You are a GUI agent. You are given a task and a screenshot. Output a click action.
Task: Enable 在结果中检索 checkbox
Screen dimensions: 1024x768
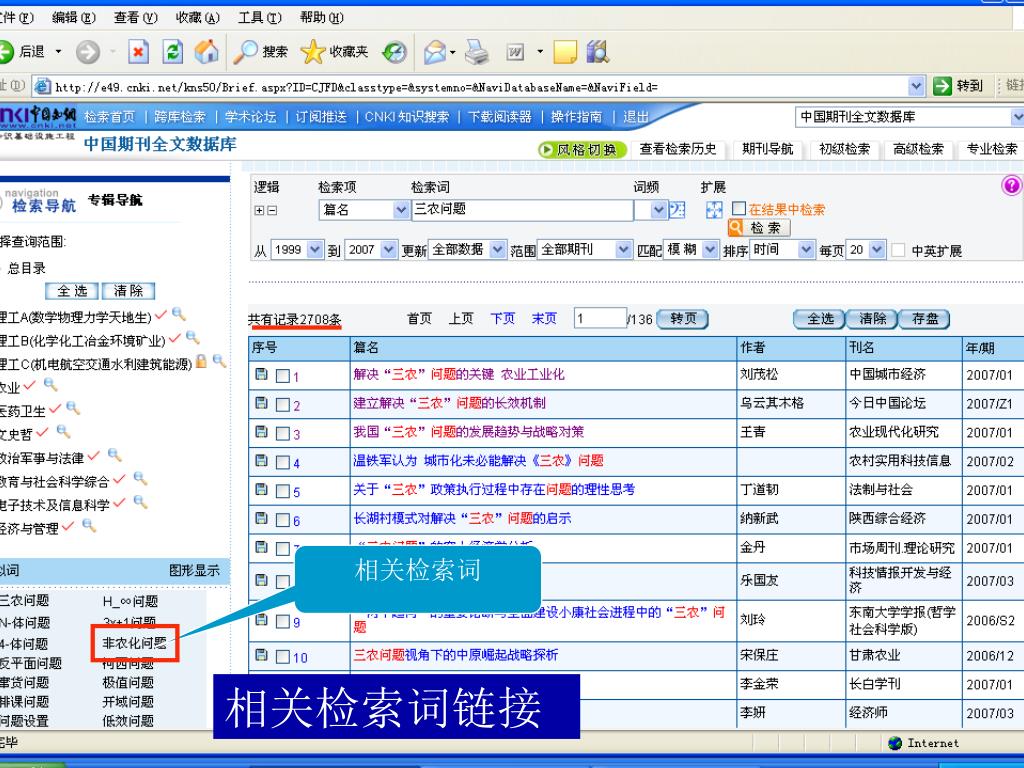coord(739,208)
